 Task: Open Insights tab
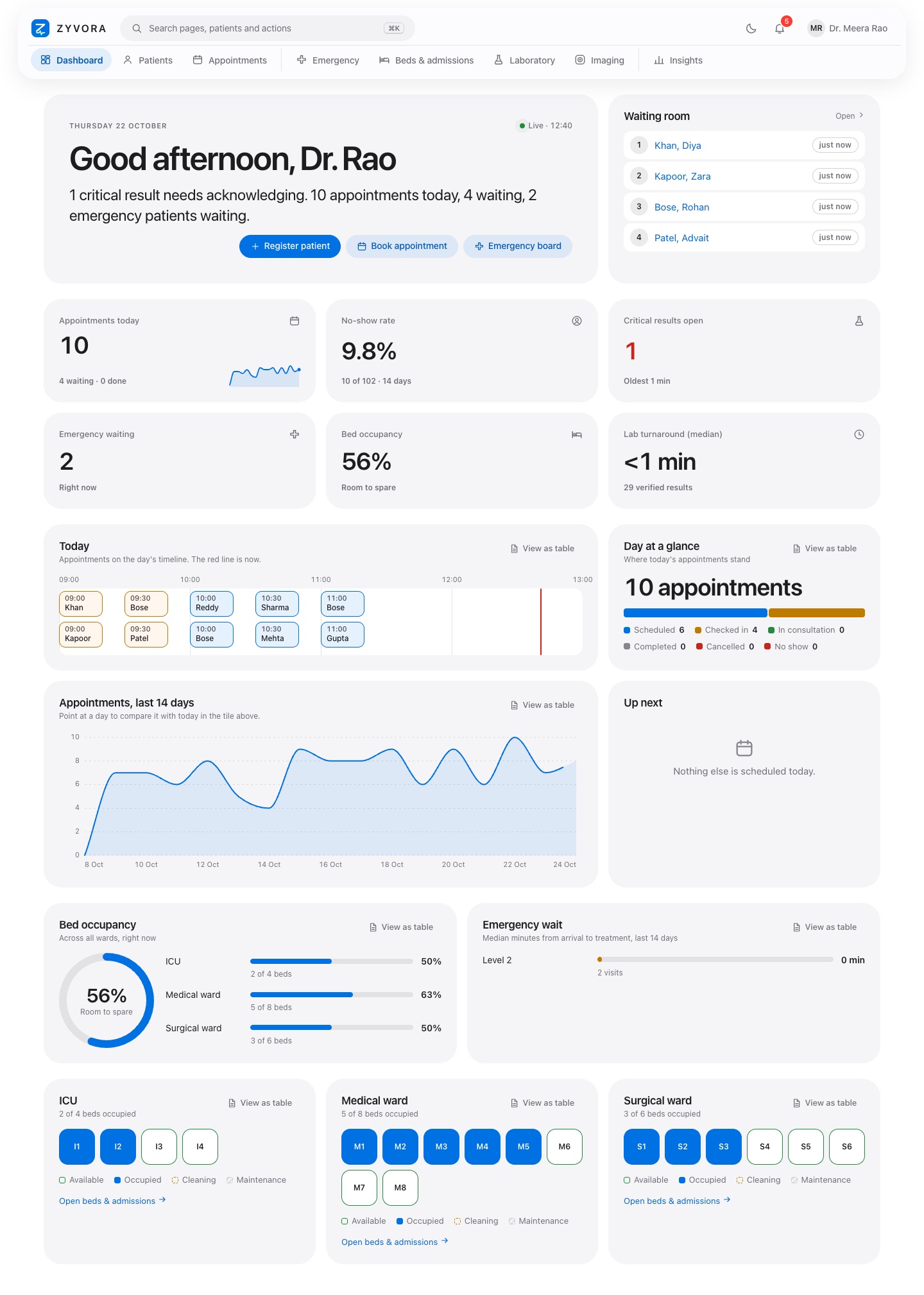[678, 60]
